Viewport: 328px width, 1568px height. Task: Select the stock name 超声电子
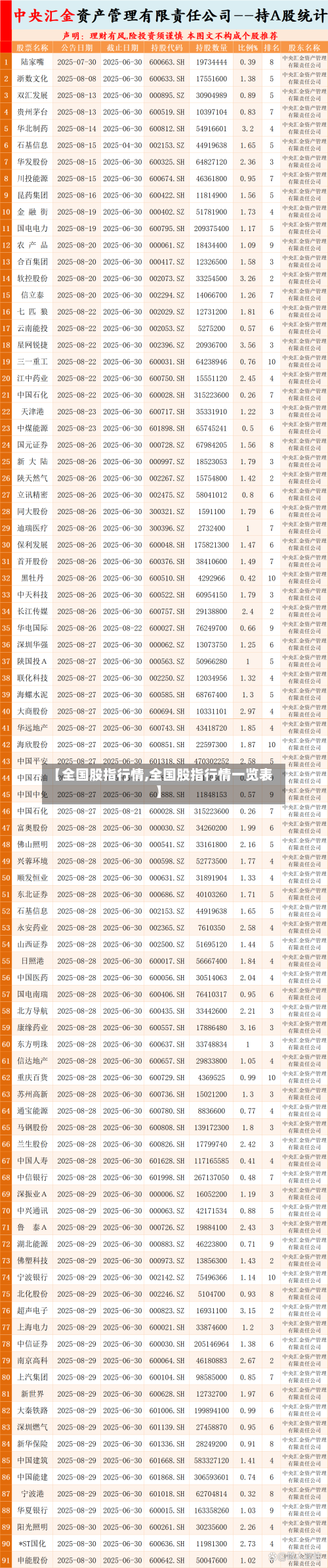pyautogui.click(x=32, y=1311)
